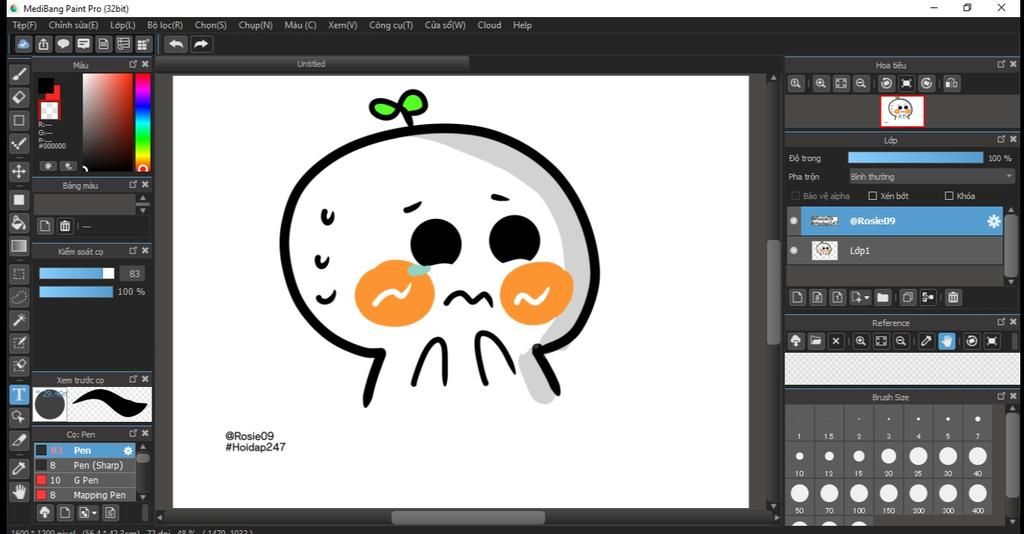Click the open folder icon in Reference panel
Screen dimensions: 1024x534
coord(816,341)
